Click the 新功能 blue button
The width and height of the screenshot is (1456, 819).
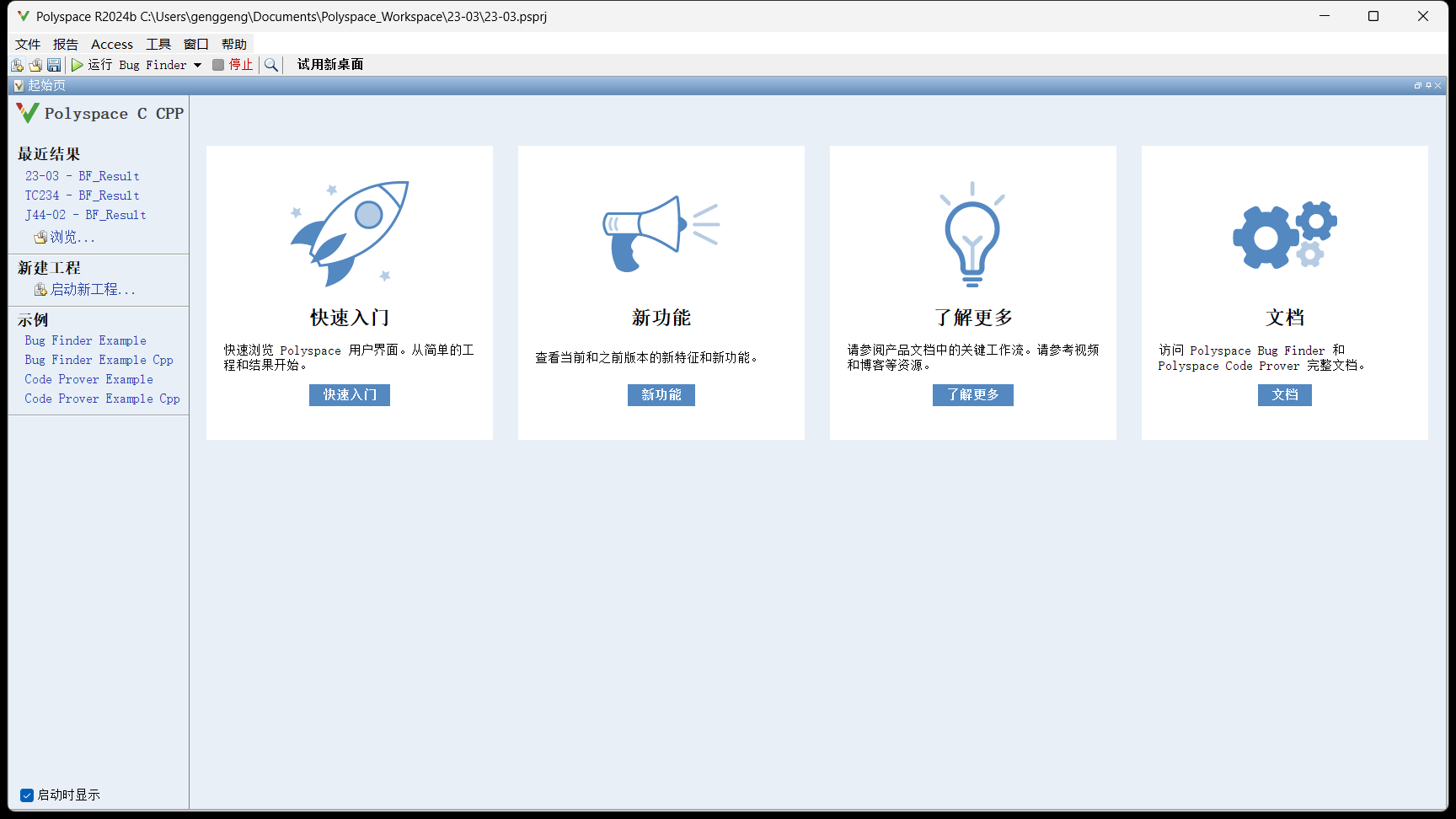[661, 395]
